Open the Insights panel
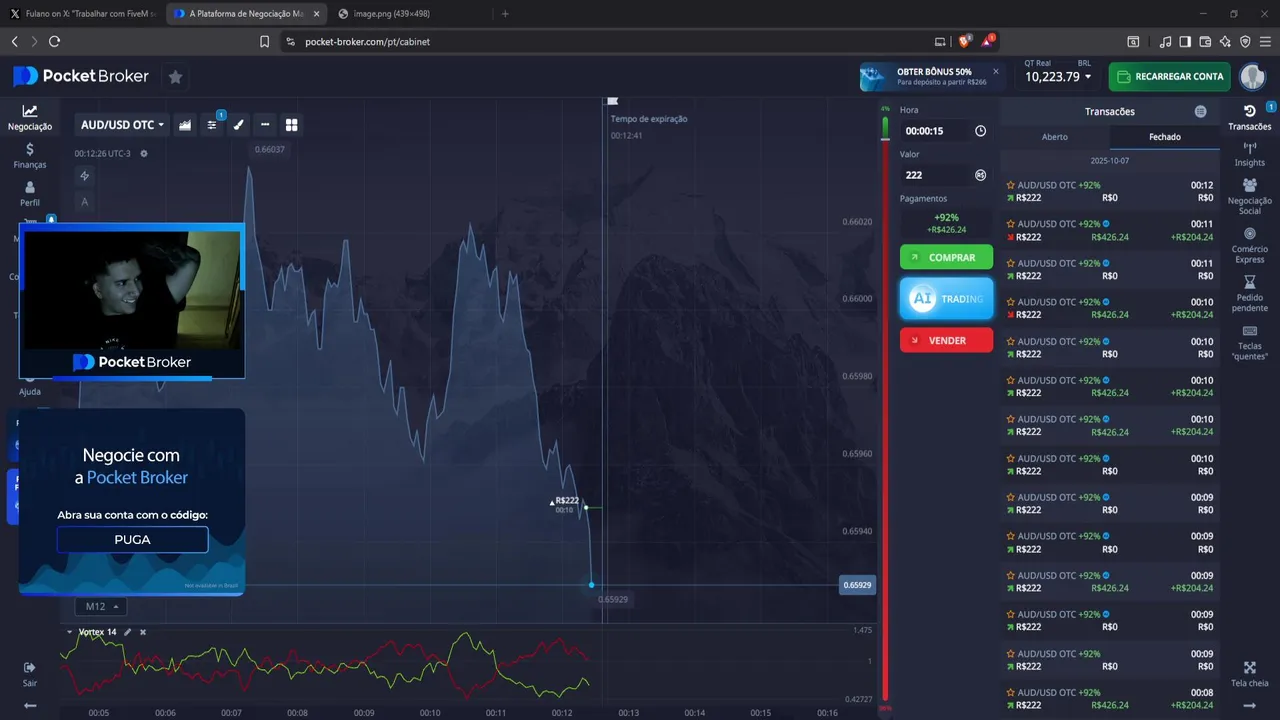Viewport: 1280px width, 720px height. coord(1249,154)
